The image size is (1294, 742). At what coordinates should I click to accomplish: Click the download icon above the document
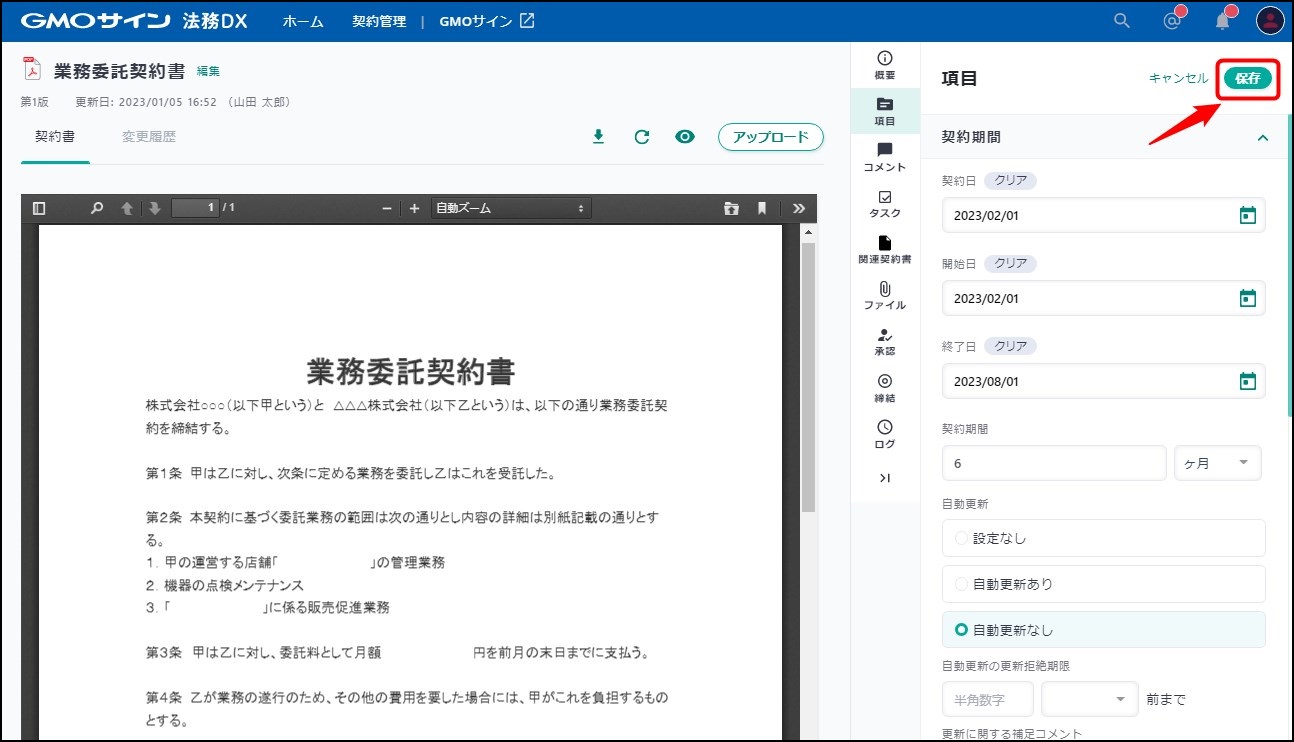click(x=599, y=137)
